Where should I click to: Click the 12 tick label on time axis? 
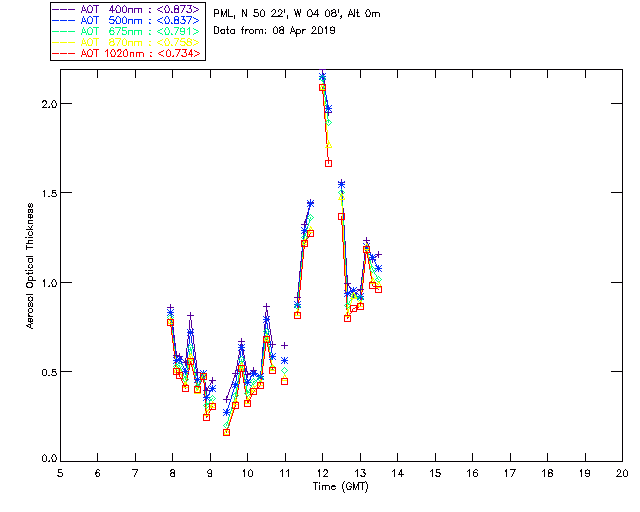(322, 472)
